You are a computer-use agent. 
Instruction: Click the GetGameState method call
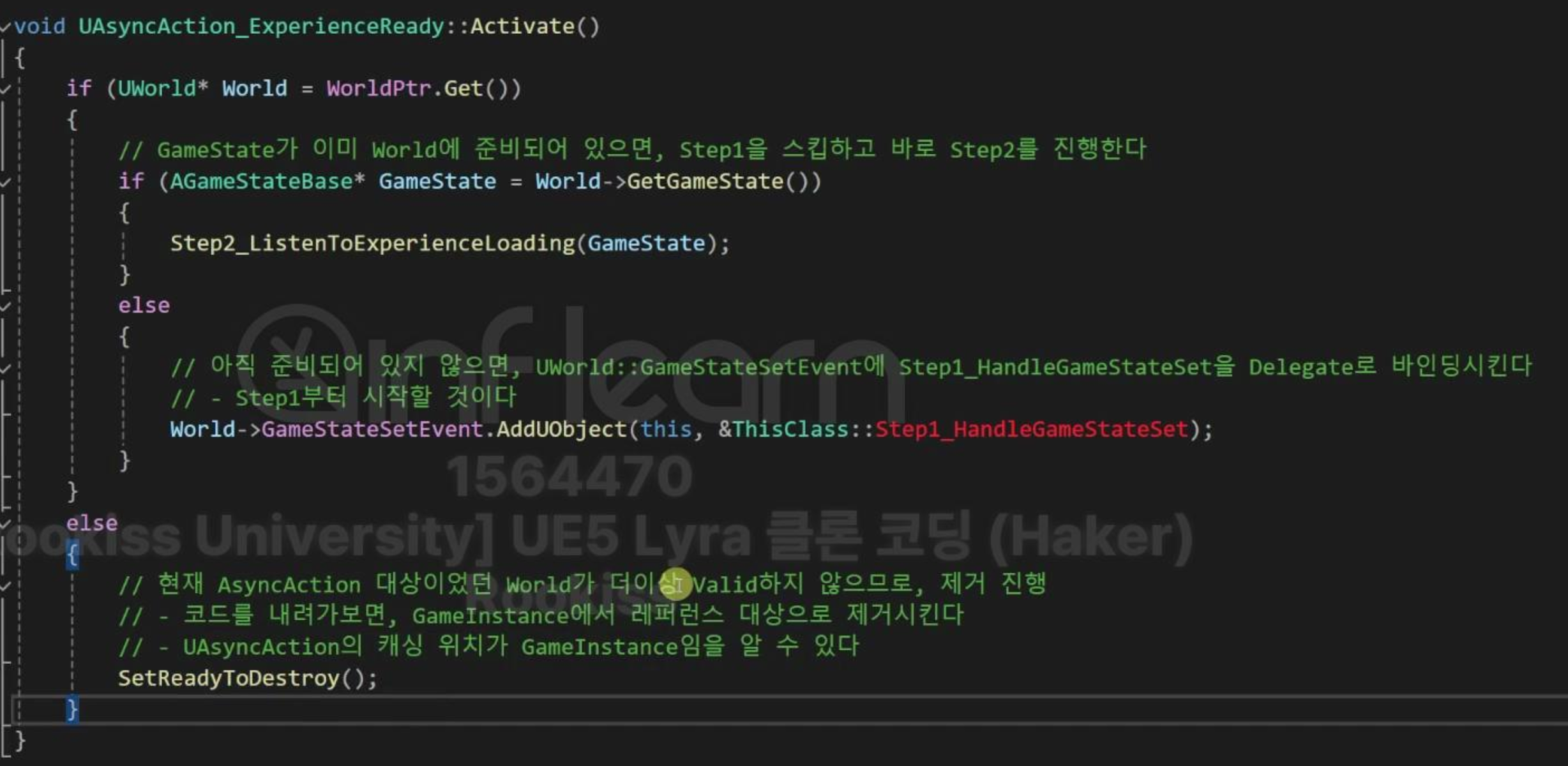point(705,182)
